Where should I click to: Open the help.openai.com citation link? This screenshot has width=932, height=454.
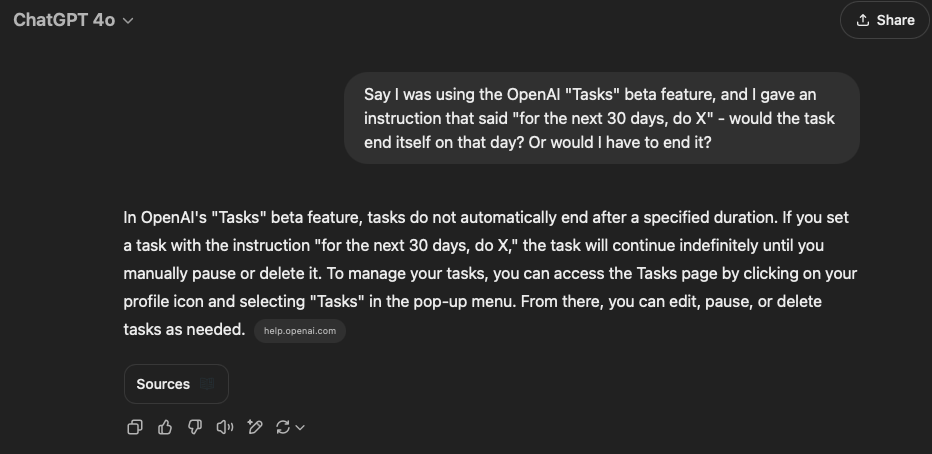tap(300, 331)
